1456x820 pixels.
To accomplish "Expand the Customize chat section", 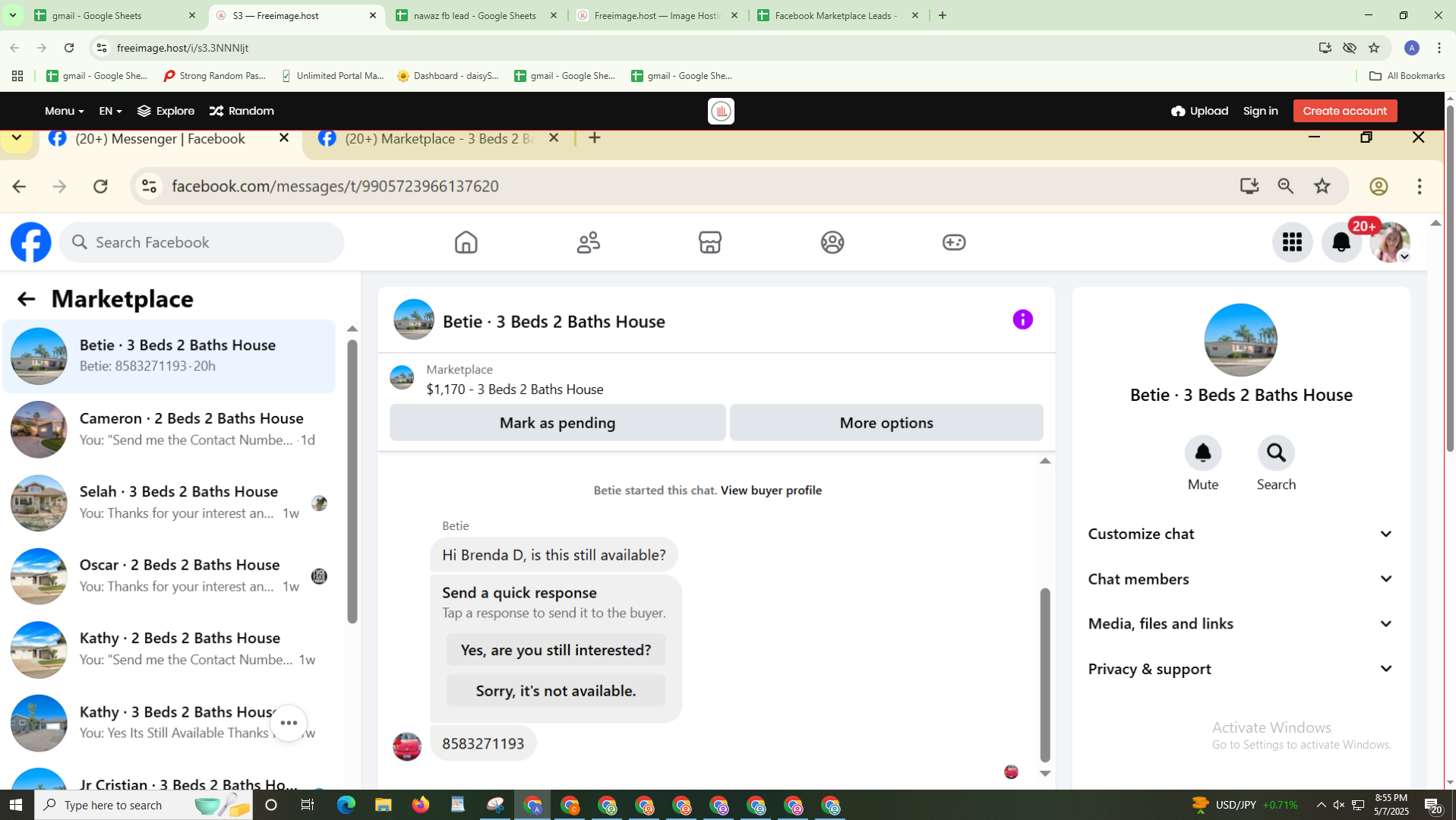I will click(1241, 534).
